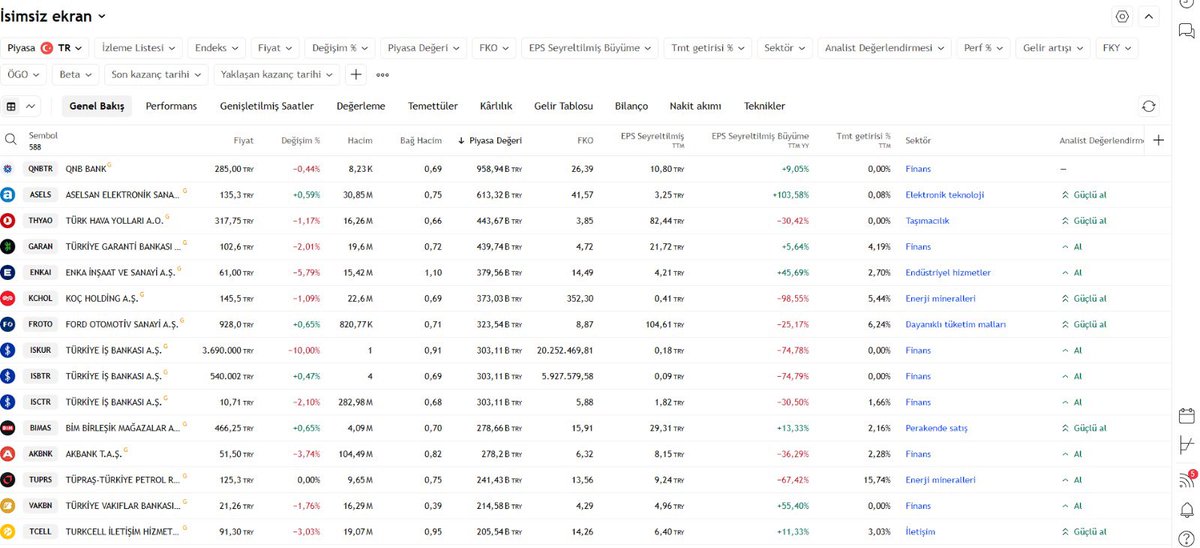Switch to the Teknikler tab

point(764,106)
